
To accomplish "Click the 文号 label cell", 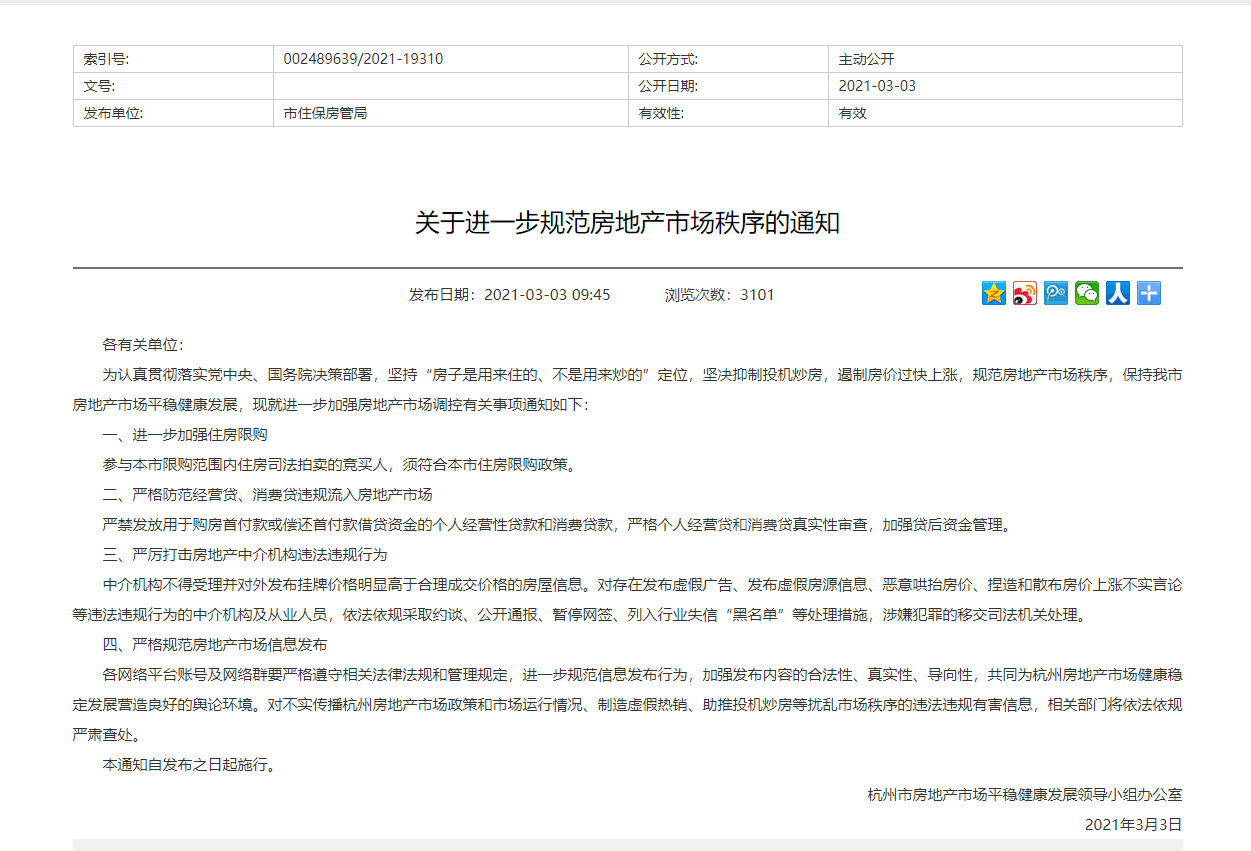I will [173, 86].
